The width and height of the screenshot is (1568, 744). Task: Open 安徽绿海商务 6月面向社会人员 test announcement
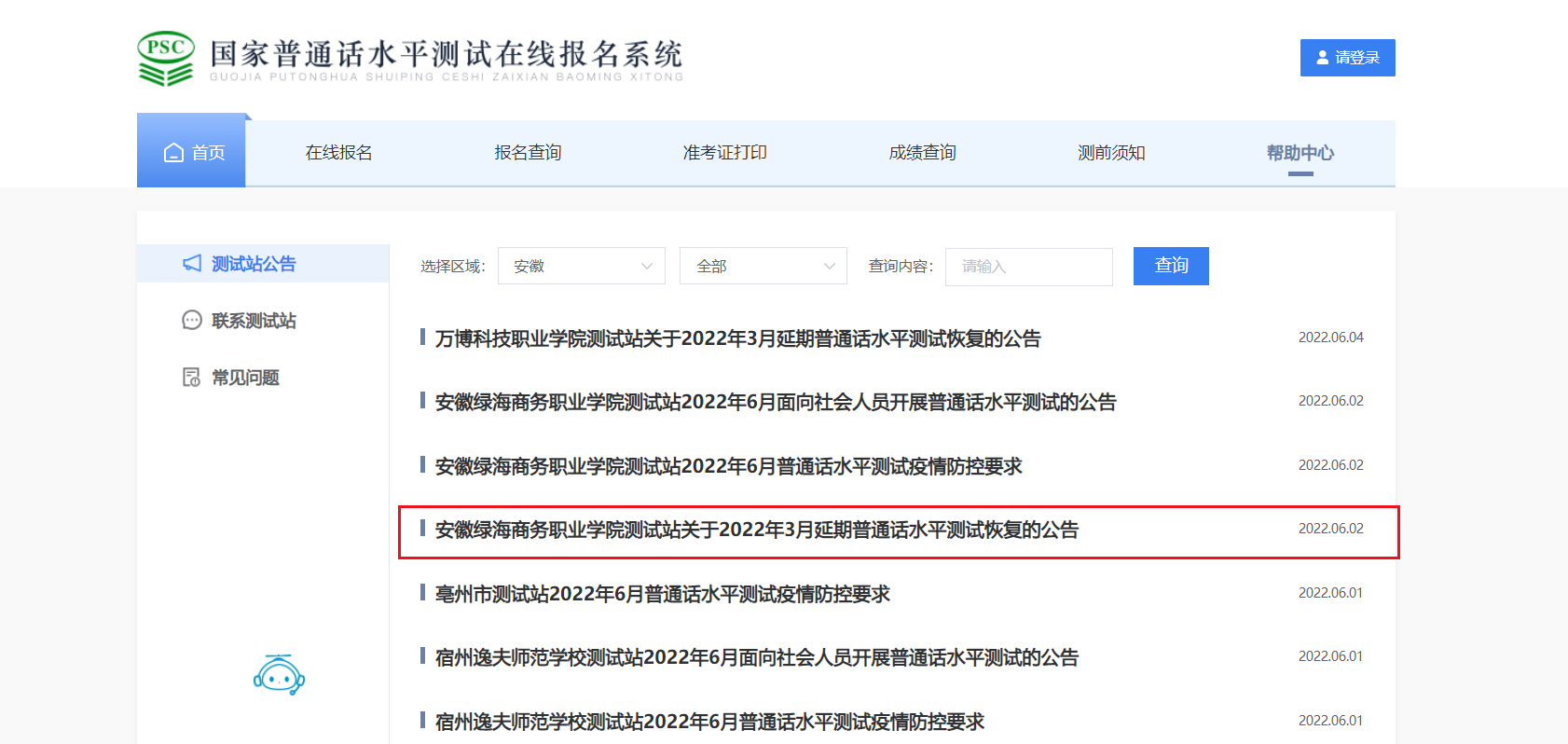776,402
